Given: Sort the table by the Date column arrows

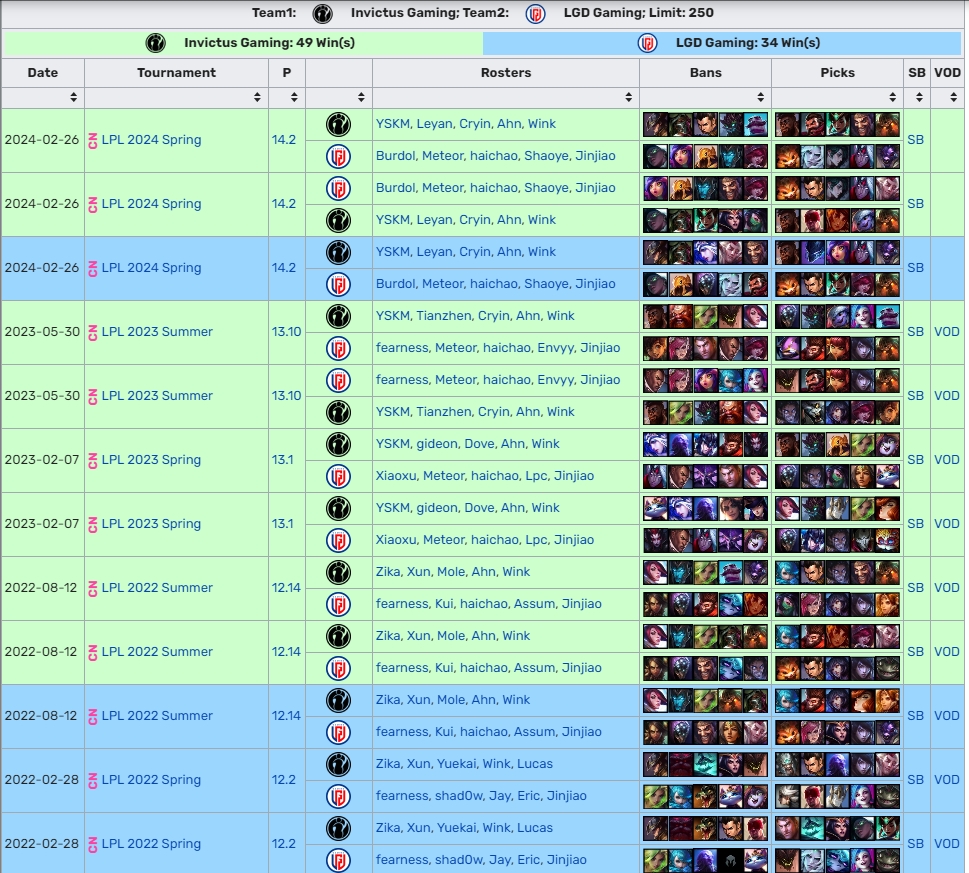Looking at the screenshot, I should point(73,97).
